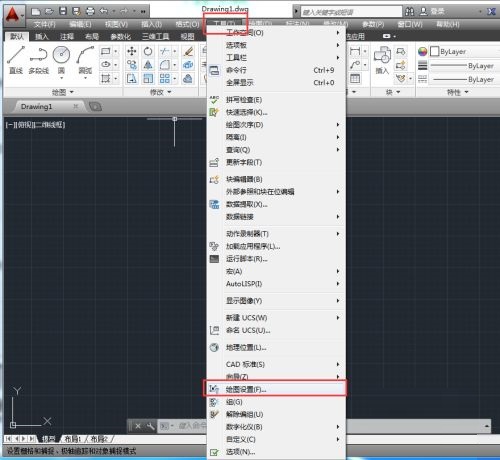The image size is (500, 460).
Task: Click the [俯视] view control label
Action: tap(24, 125)
